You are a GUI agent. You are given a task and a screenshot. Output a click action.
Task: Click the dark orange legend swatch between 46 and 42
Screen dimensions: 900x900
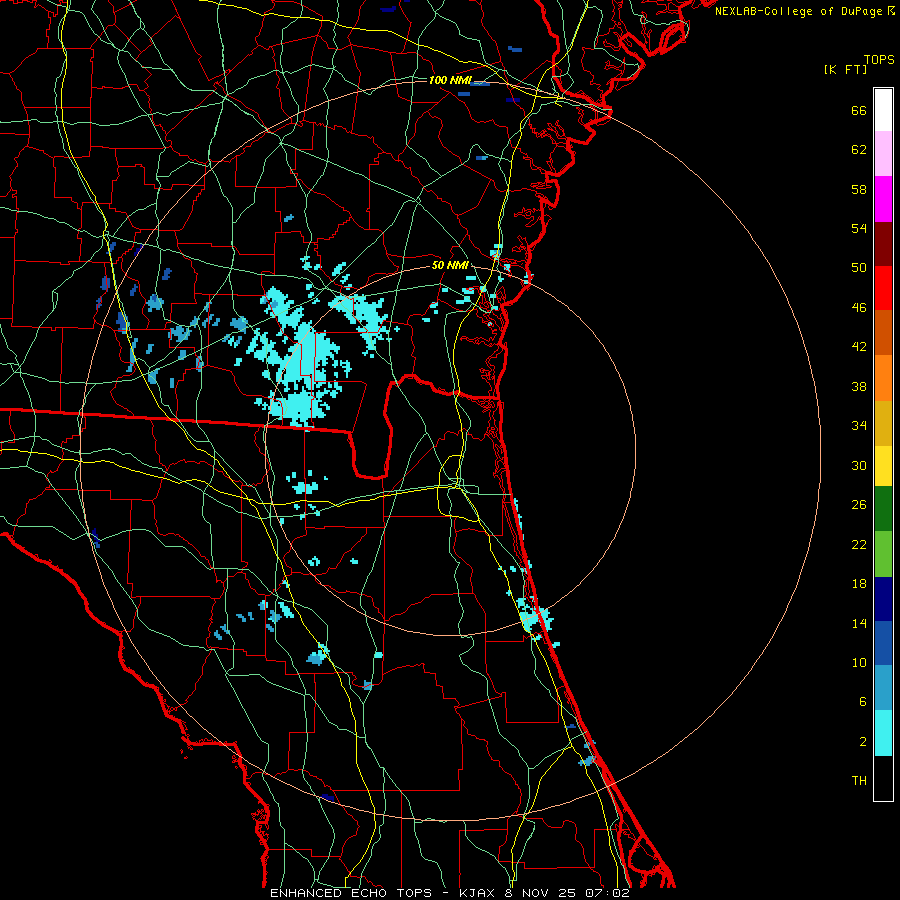point(883,332)
